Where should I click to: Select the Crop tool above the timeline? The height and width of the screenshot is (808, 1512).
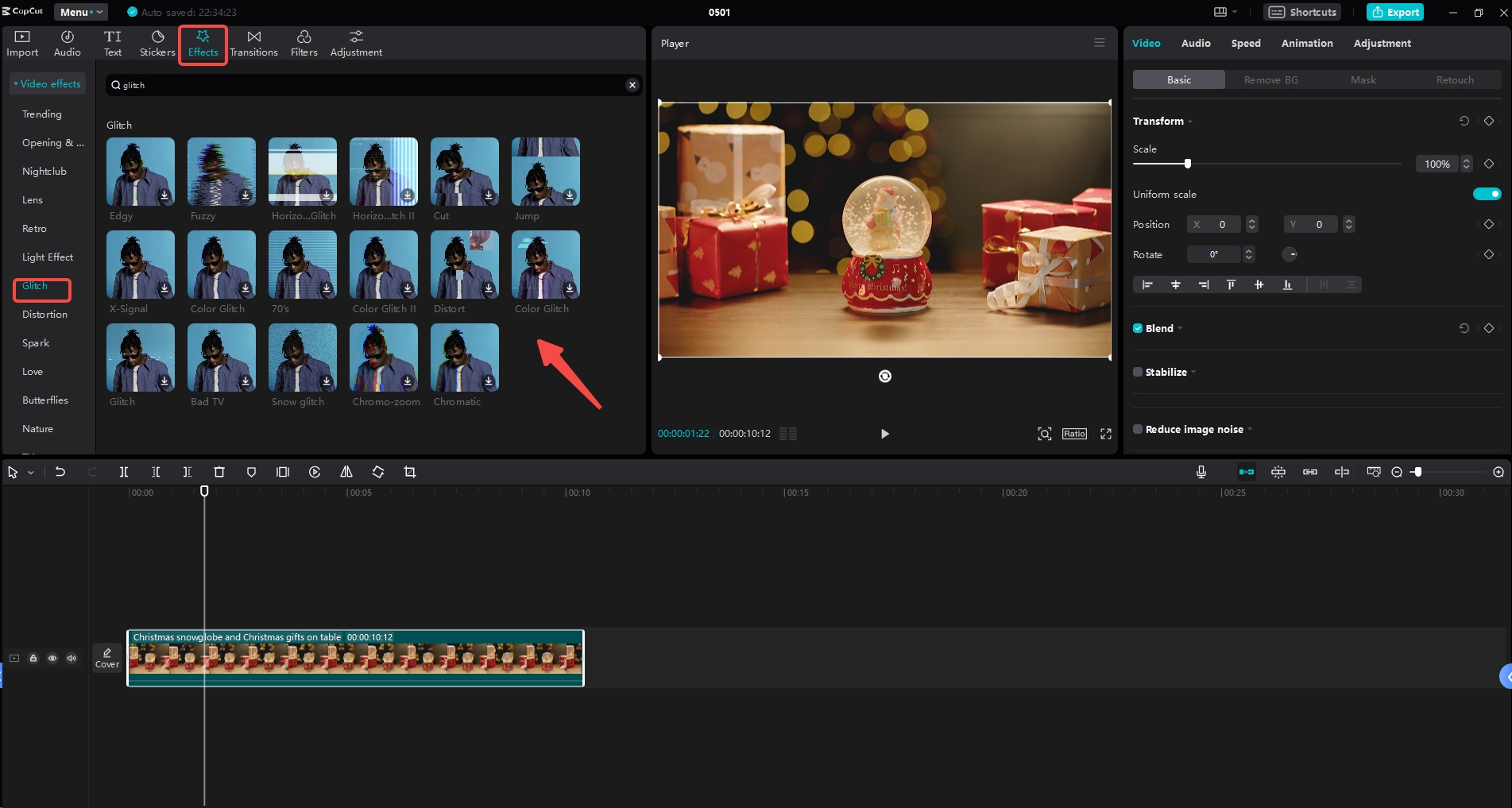pyautogui.click(x=410, y=472)
